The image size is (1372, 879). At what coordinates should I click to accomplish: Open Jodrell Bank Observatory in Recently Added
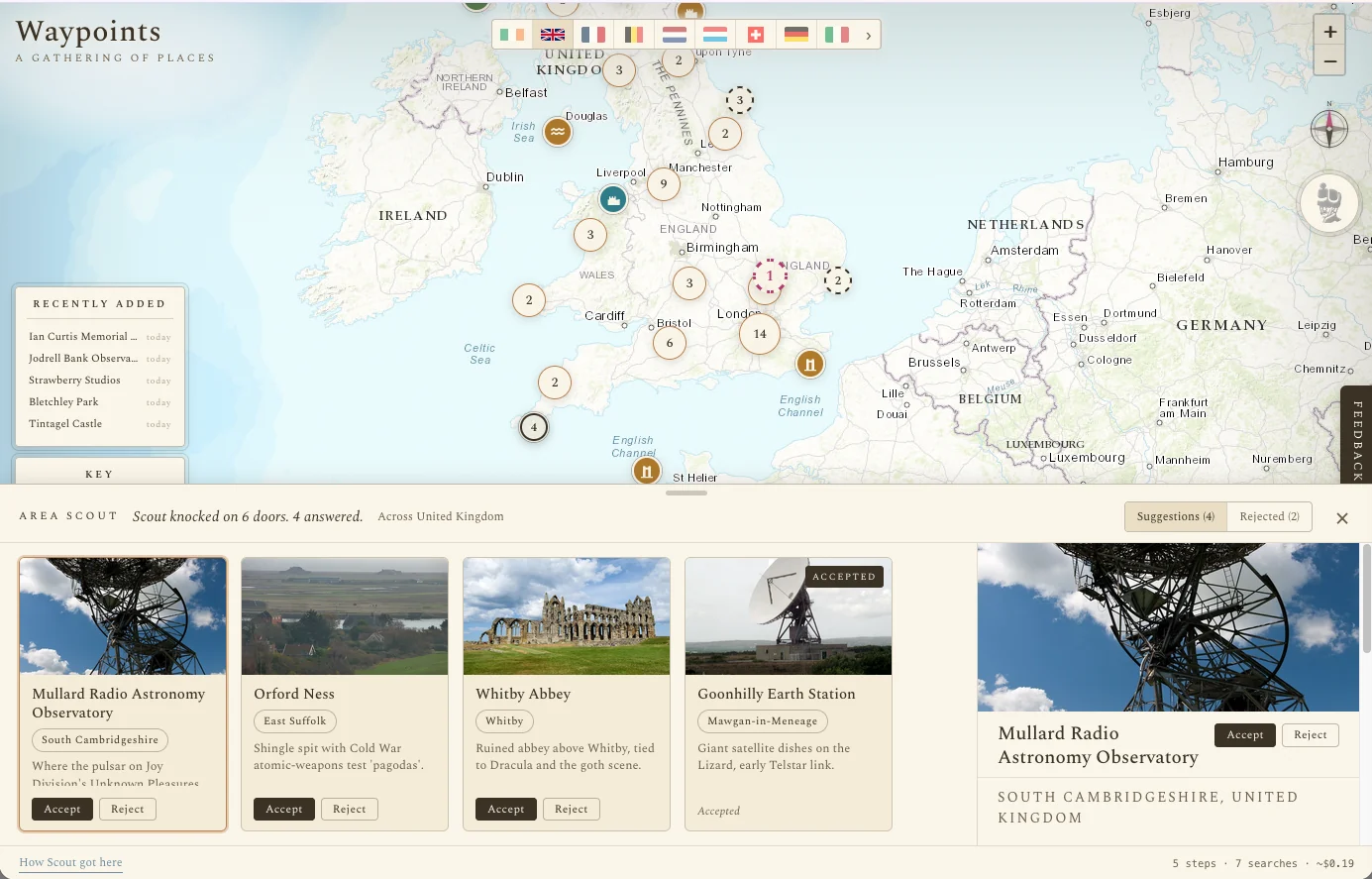(x=99, y=359)
